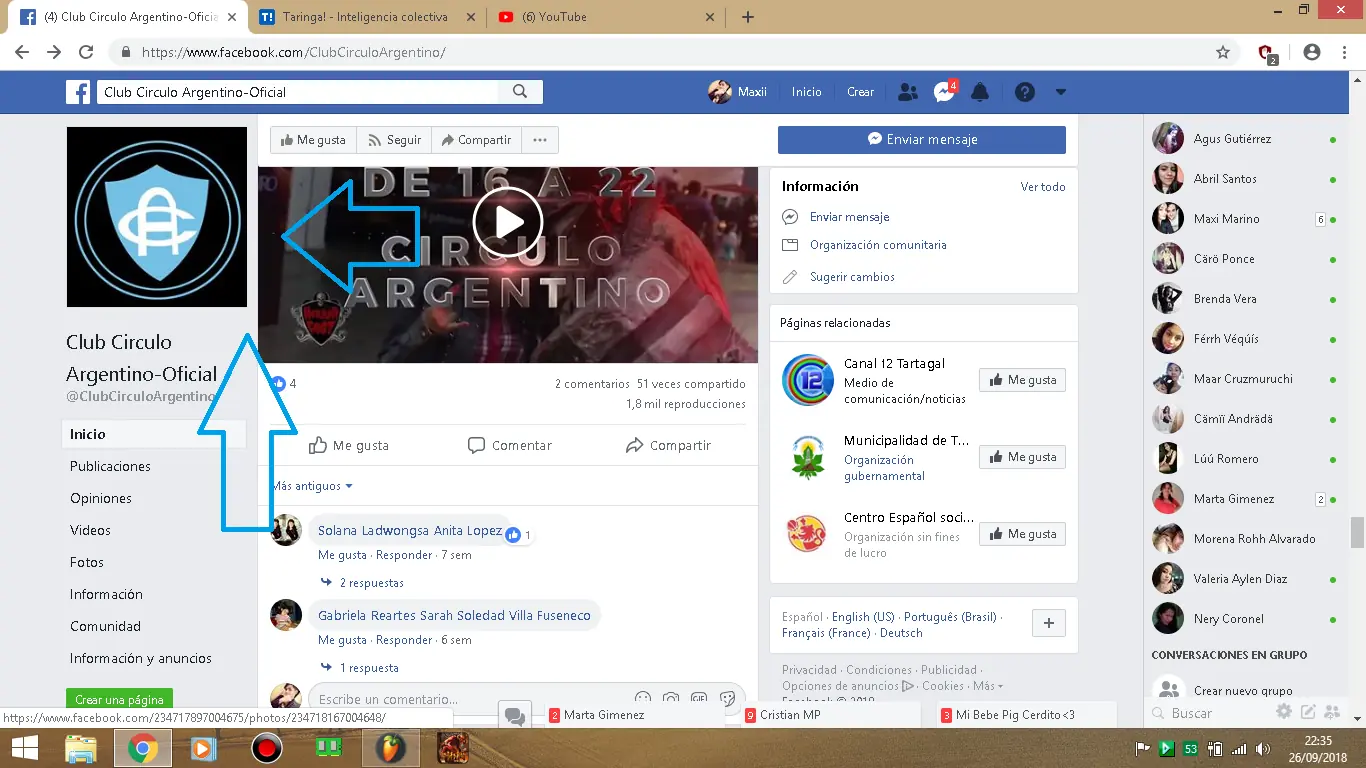Click the search magnifier button

coord(520,92)
